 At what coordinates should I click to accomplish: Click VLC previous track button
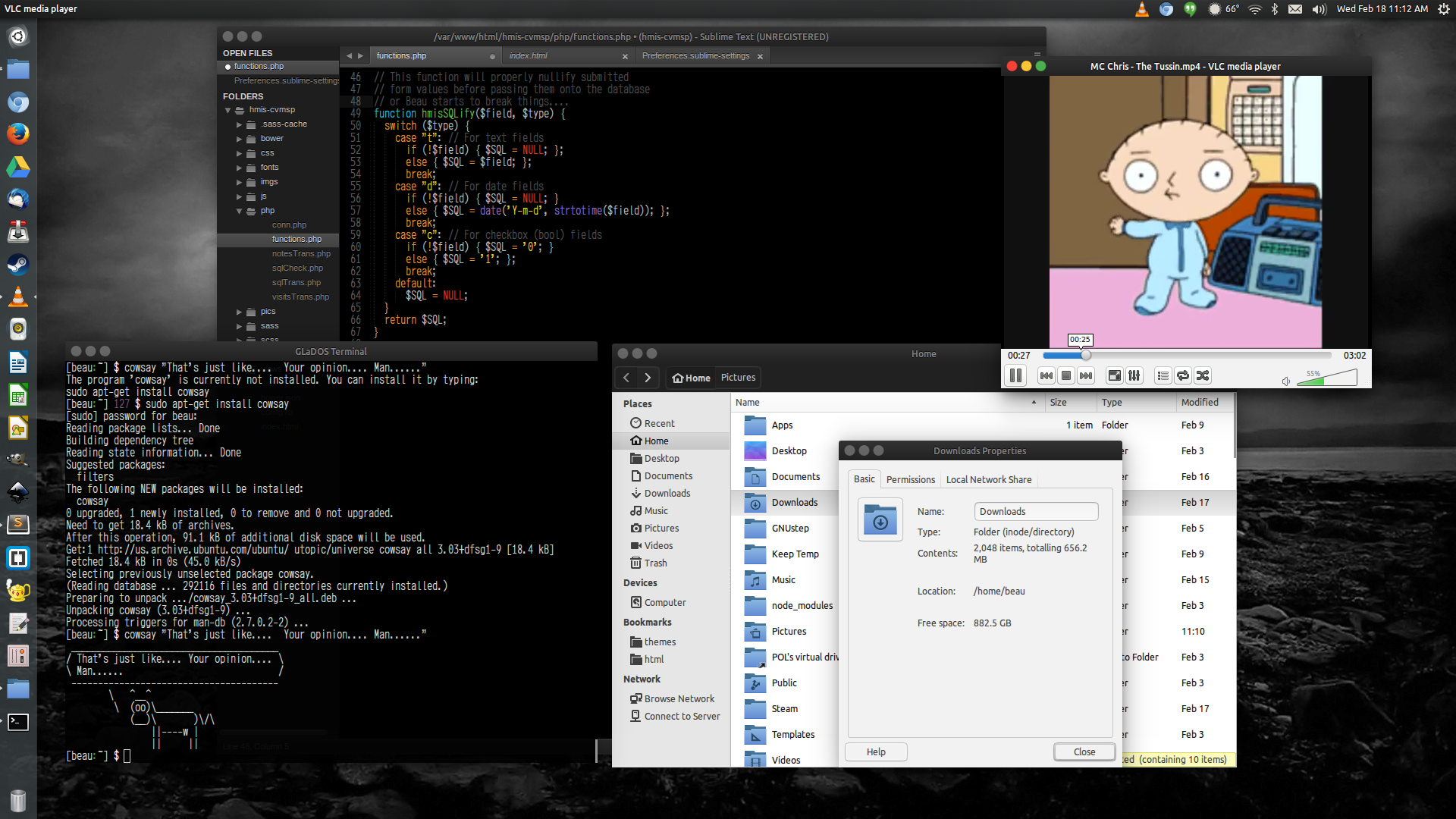1046,375
